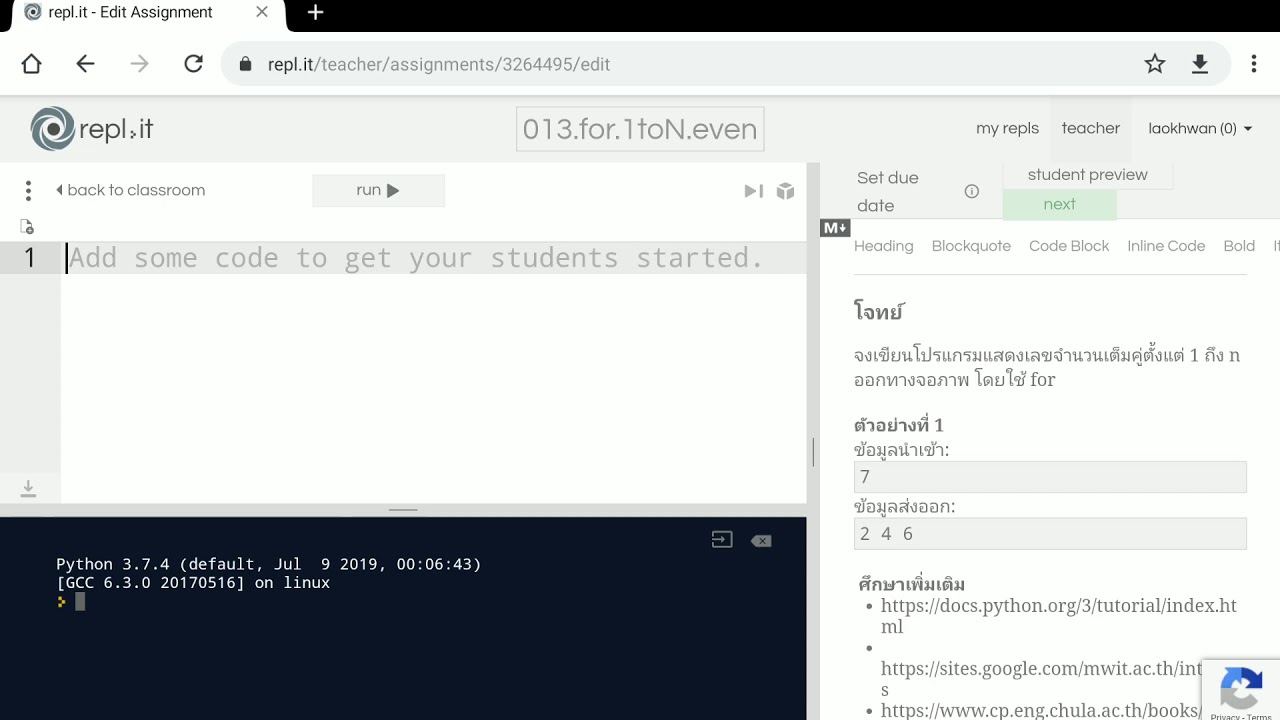Expand the laokhwan (0) account dropdown
This screenshot has width=1280, height=720.
[1200, 128]
